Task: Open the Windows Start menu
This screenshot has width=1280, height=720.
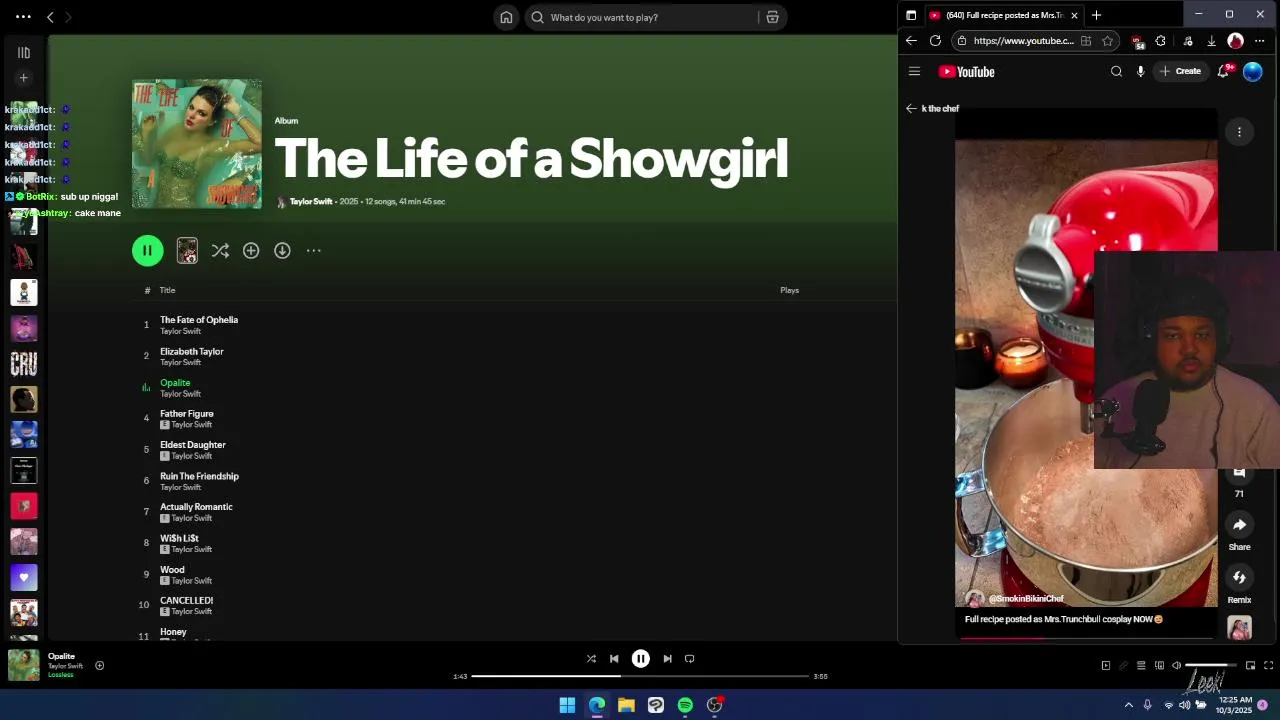Action: point(567,705)
